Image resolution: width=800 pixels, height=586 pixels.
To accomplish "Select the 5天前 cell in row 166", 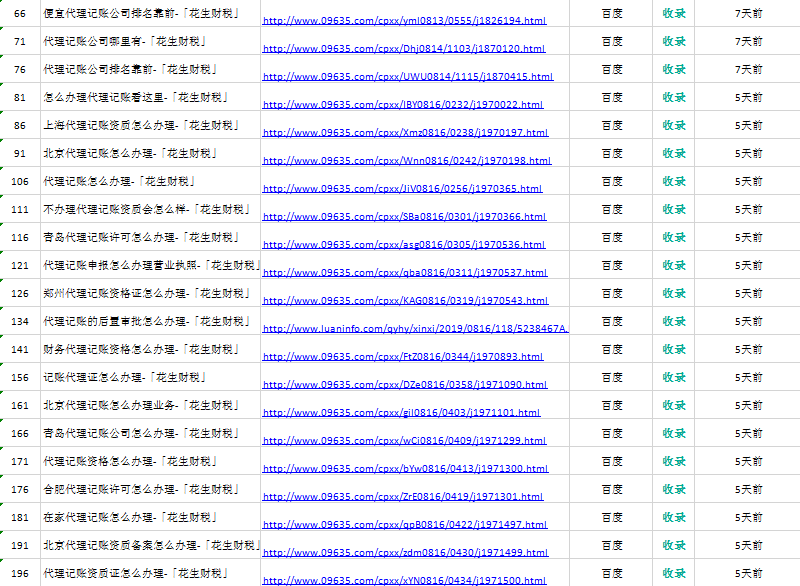I will tap(748, 434).
